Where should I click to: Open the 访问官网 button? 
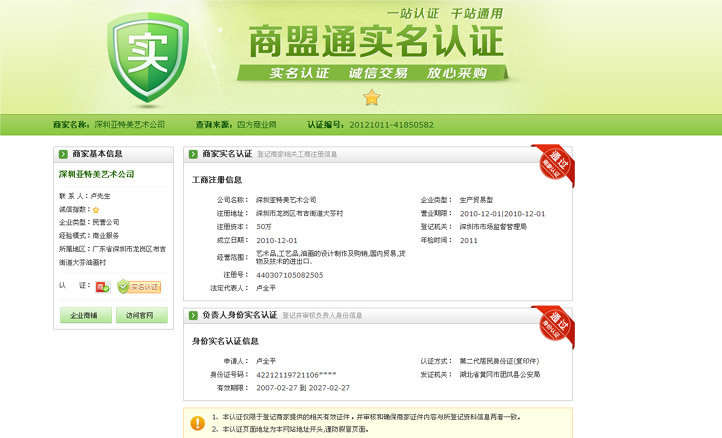pos(141,315)
